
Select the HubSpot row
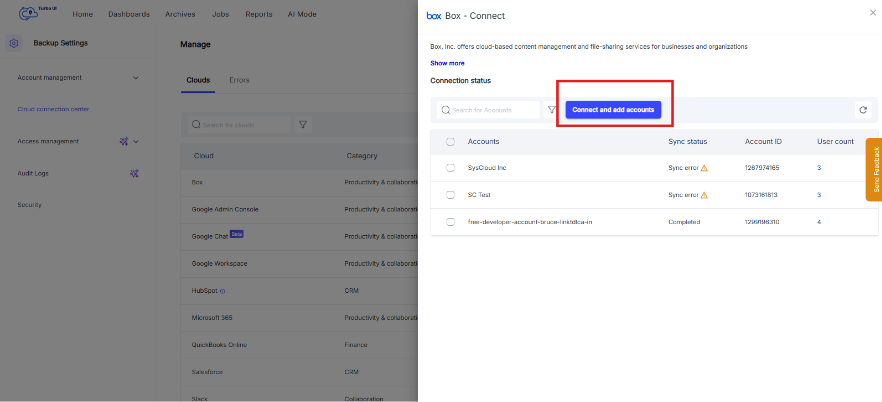pyautogui.click(x=299, y=291)
